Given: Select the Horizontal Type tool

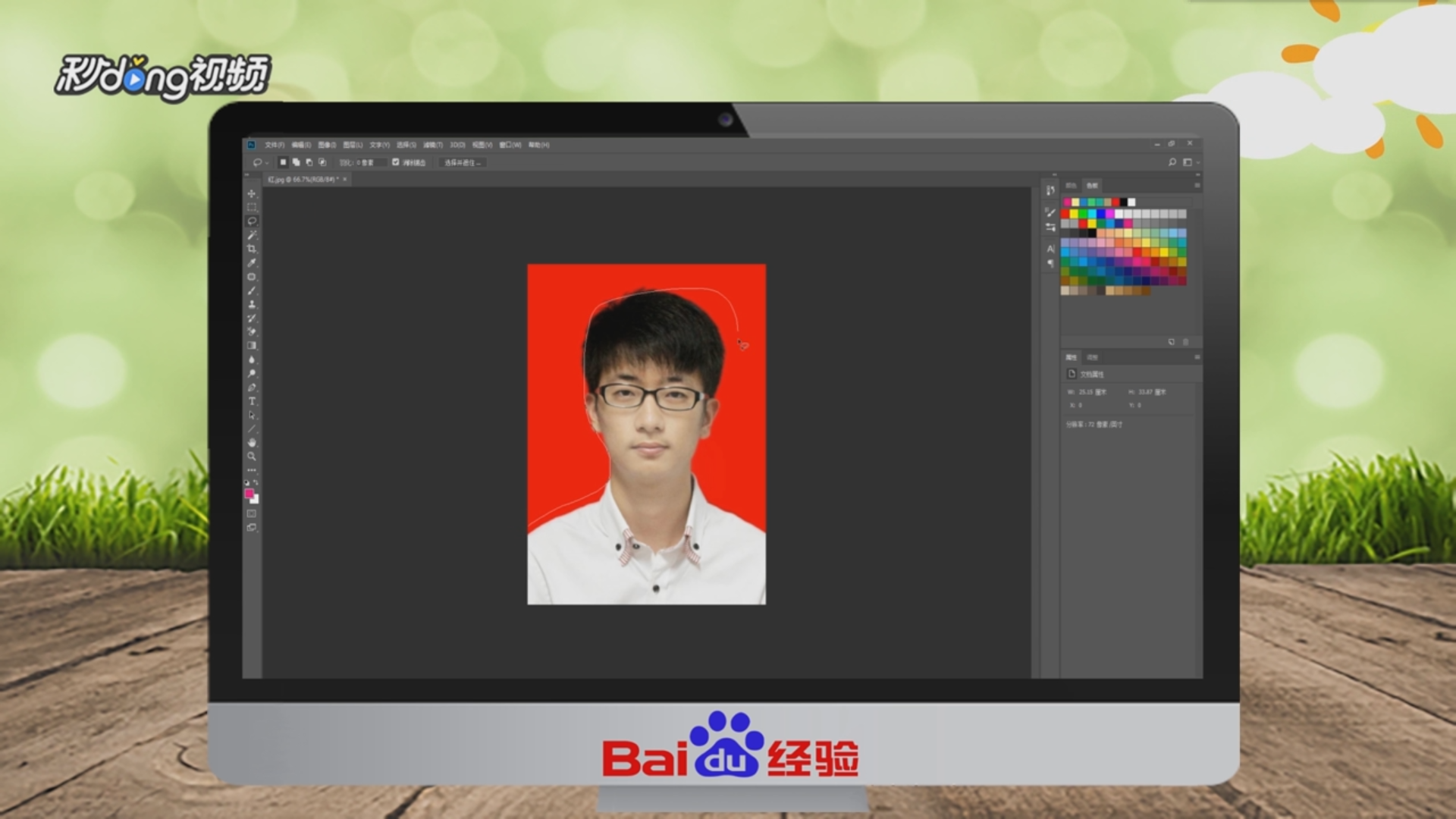Looking at the screenshot, I should pos(252,401).
